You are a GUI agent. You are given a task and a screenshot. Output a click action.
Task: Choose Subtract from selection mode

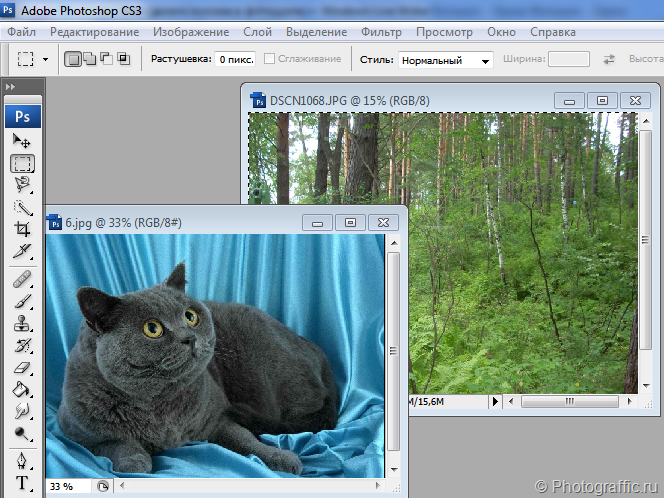pyautogui.click(x=106, y=59)
